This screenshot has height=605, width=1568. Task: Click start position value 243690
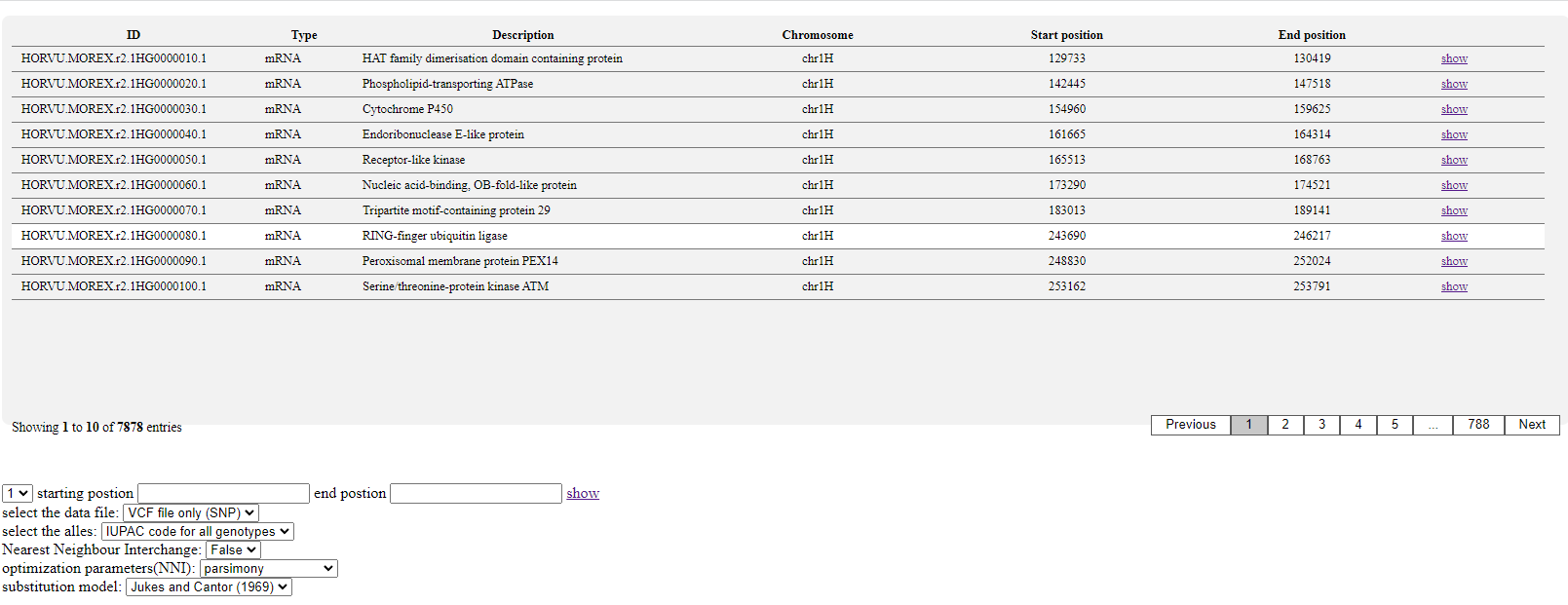click(1067, 236)
